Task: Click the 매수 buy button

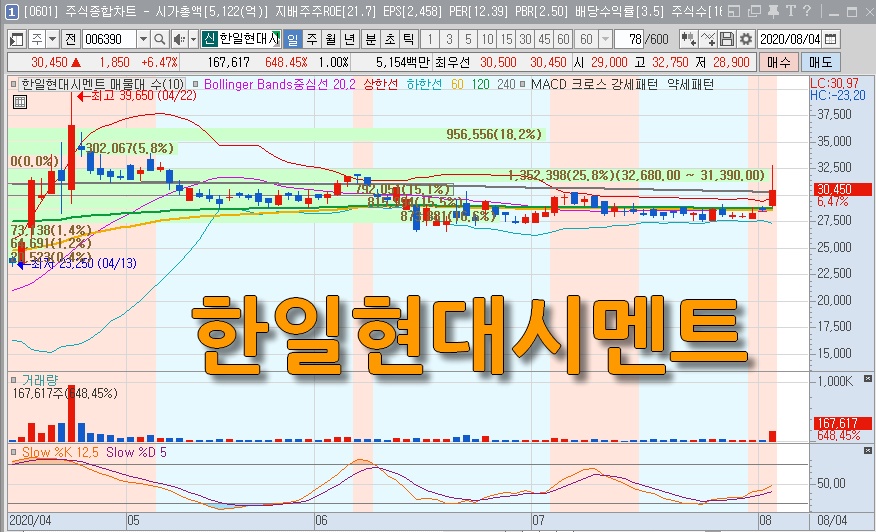Action: [778, 62]
